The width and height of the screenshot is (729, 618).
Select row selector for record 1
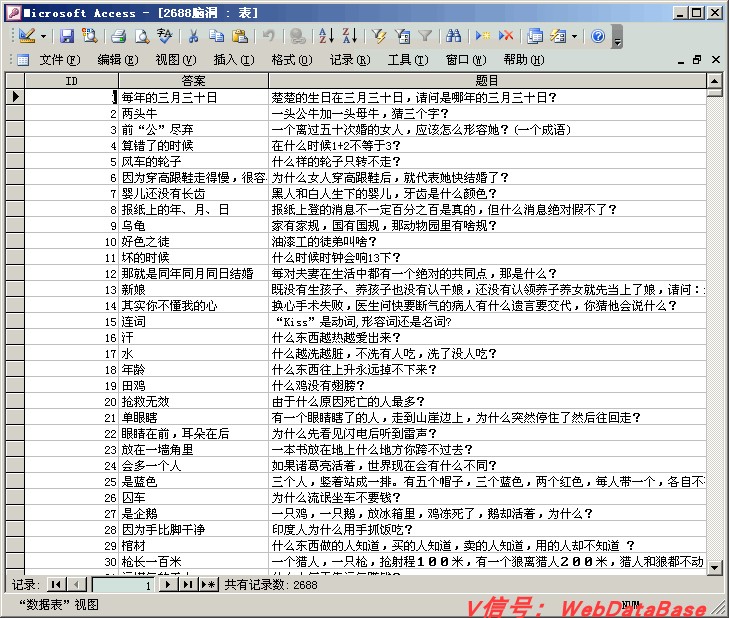(15, 97)
